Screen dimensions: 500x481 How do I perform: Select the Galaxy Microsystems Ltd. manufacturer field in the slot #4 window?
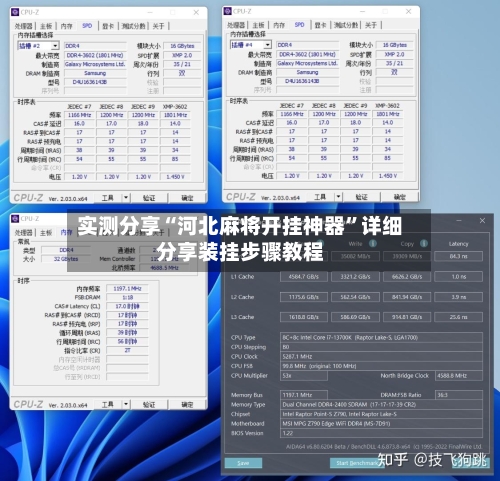(x=308, y=63)
